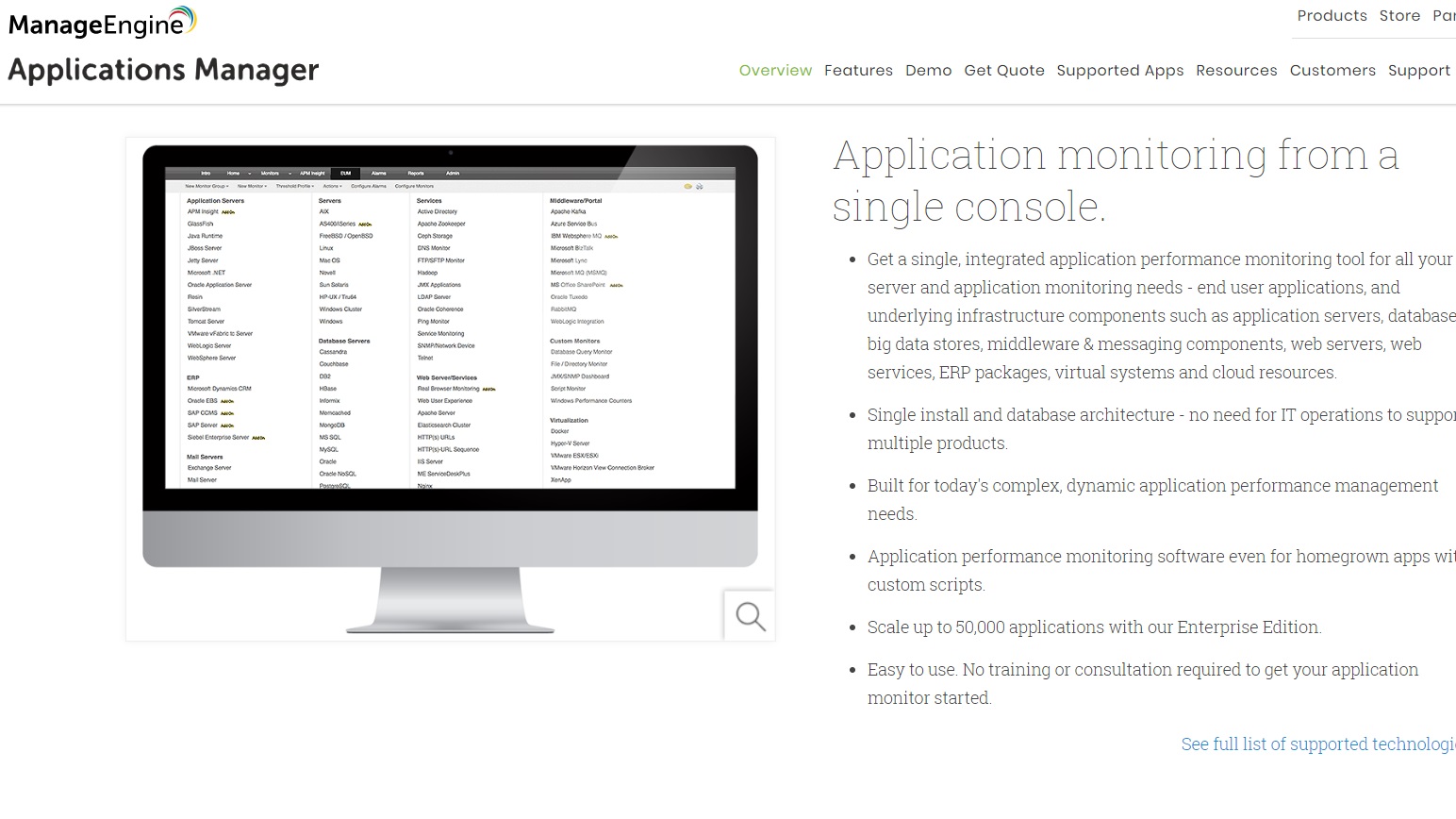Follow the see full list of supported technologies link
The height and width of the screenshot is (819, 1456).
pyautogui.click(x=1318, y=744)
